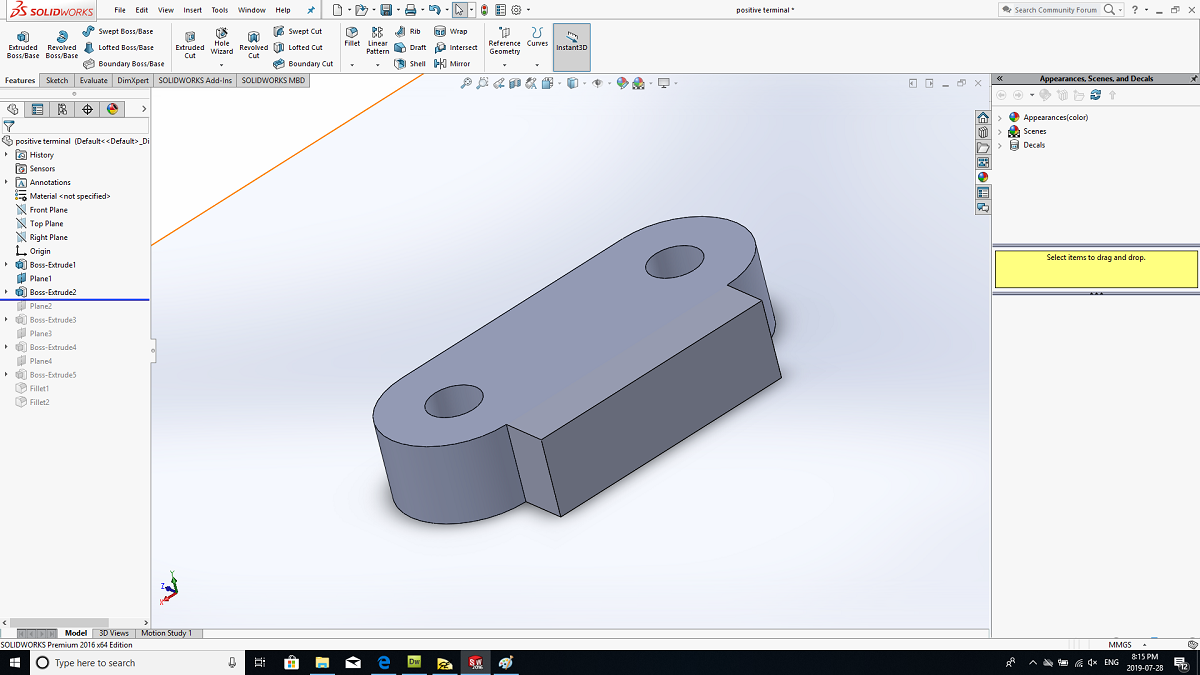
Task: Activate the Revolved Cut tool
Action: tap(254, 44)
